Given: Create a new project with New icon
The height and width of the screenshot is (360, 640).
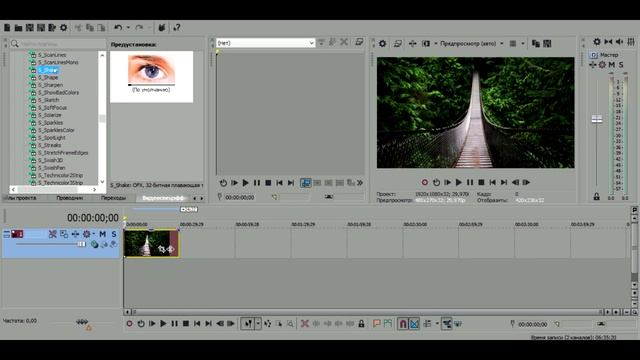Looking at the screenshot, I should tap(7, 28).
